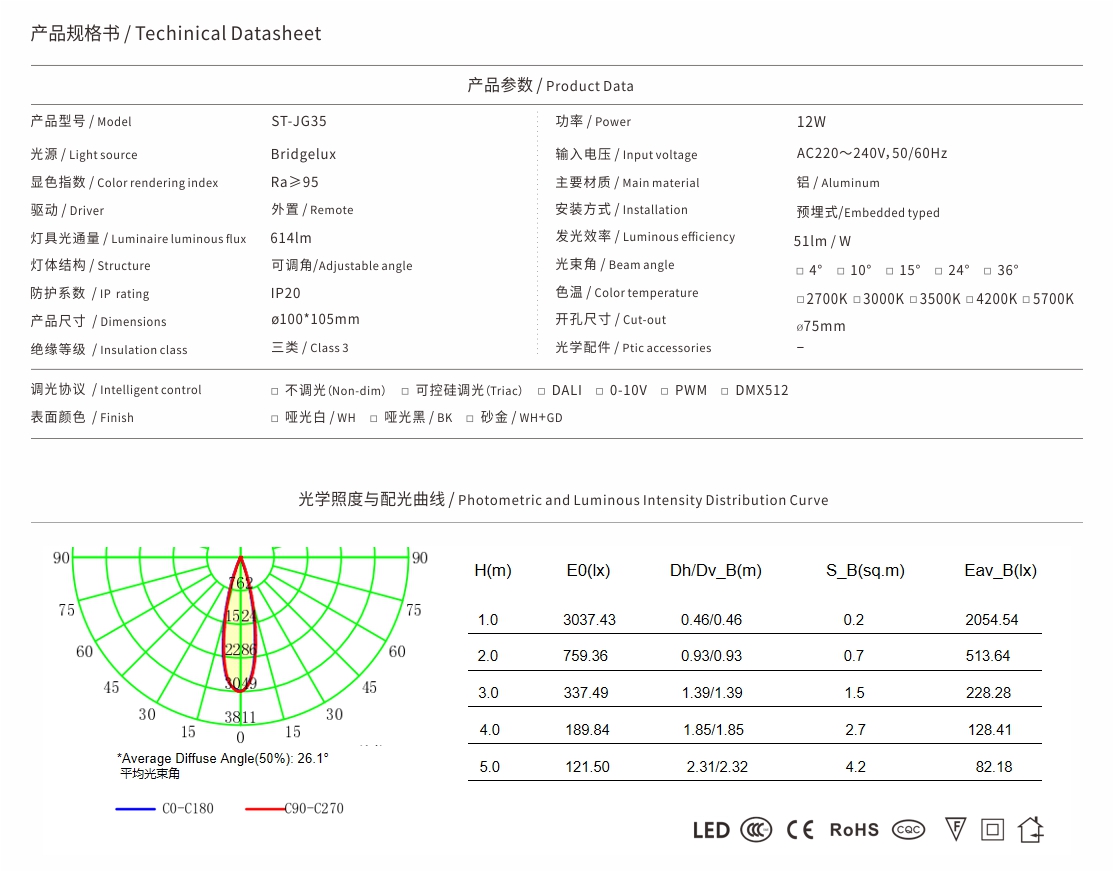Viewport: 1114px width, 872px height.
Task: Click the light source value Bridgelux
Action: point(303,154)
